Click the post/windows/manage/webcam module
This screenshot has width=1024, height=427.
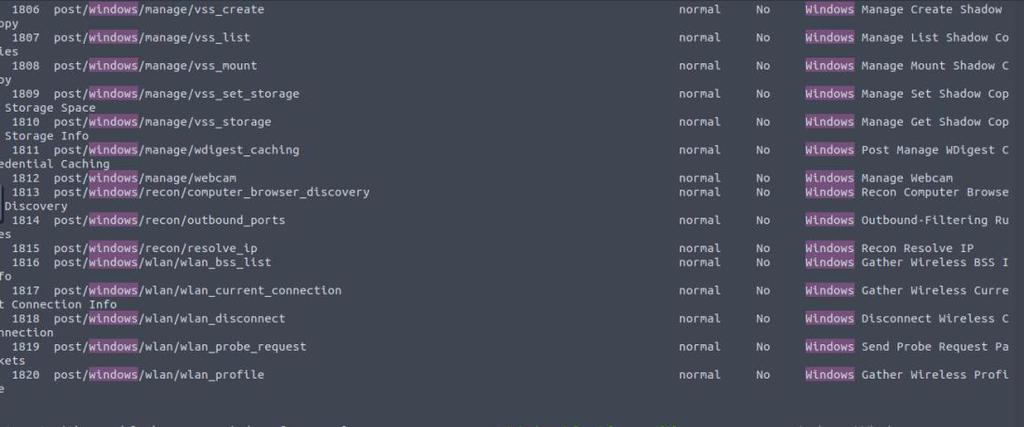(145, 178)
